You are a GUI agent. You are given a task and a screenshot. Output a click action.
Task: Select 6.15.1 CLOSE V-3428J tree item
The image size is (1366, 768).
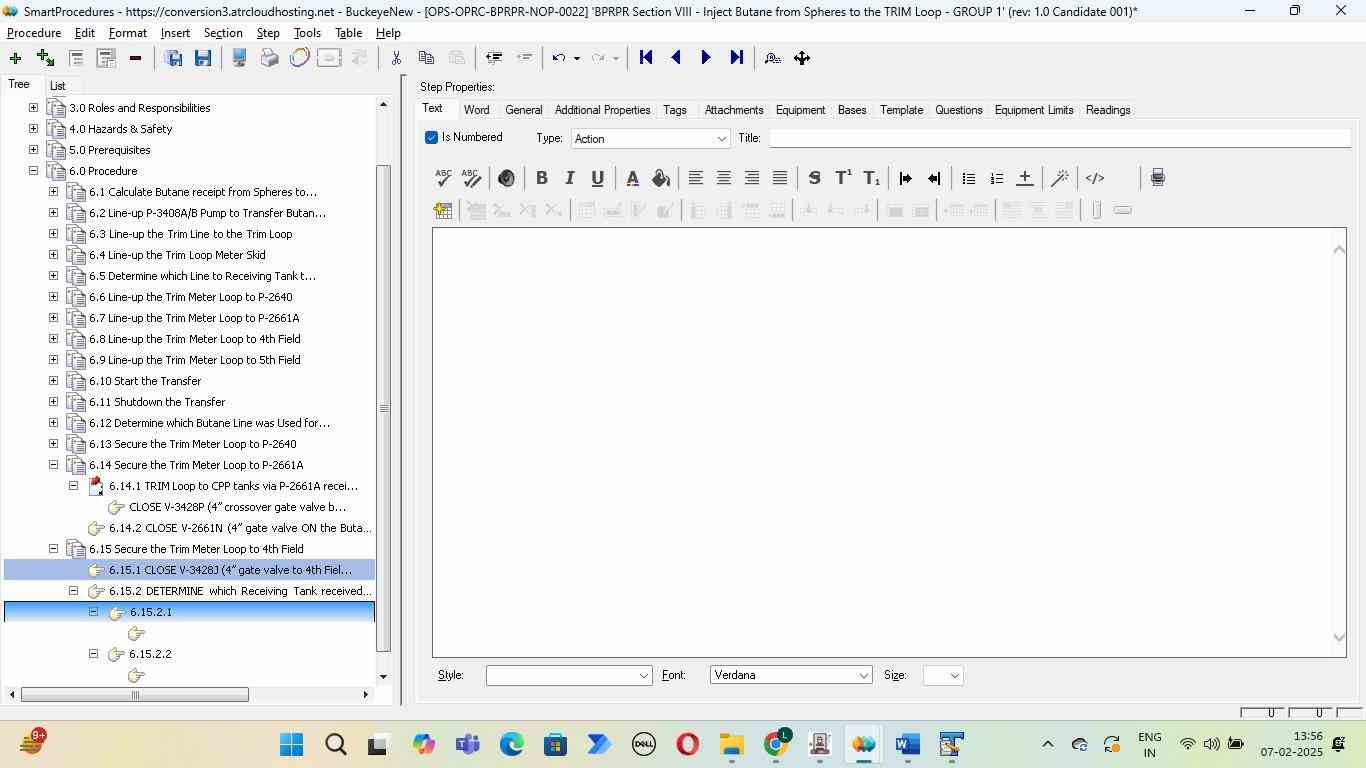[x=230, y=570]
